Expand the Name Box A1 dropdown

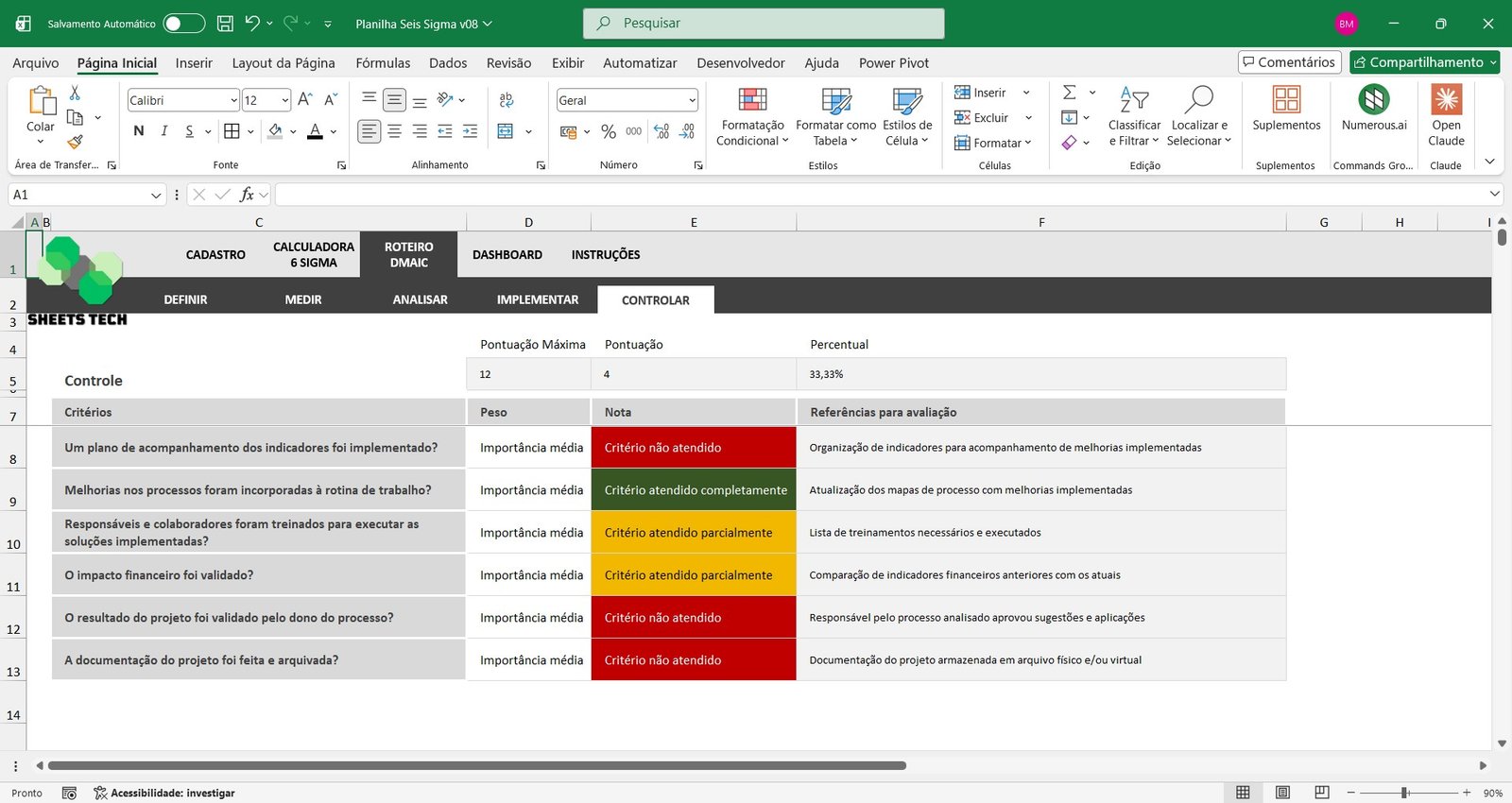tap(156, 195)
